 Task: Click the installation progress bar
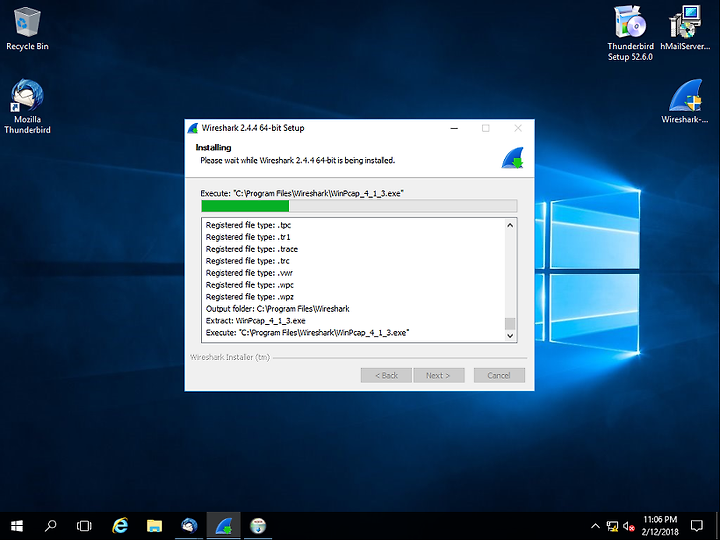[359, 206]
